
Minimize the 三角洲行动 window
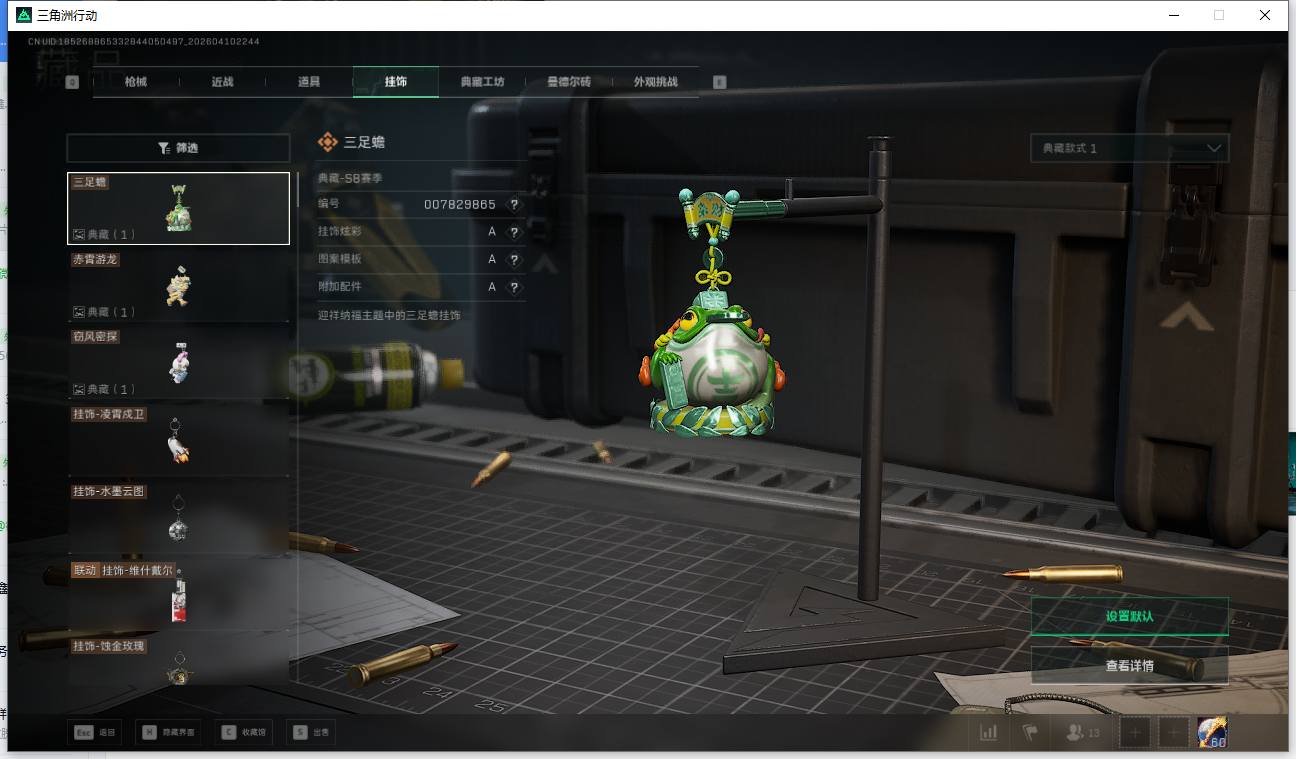pyautogui.click(x=1172, y=15)
